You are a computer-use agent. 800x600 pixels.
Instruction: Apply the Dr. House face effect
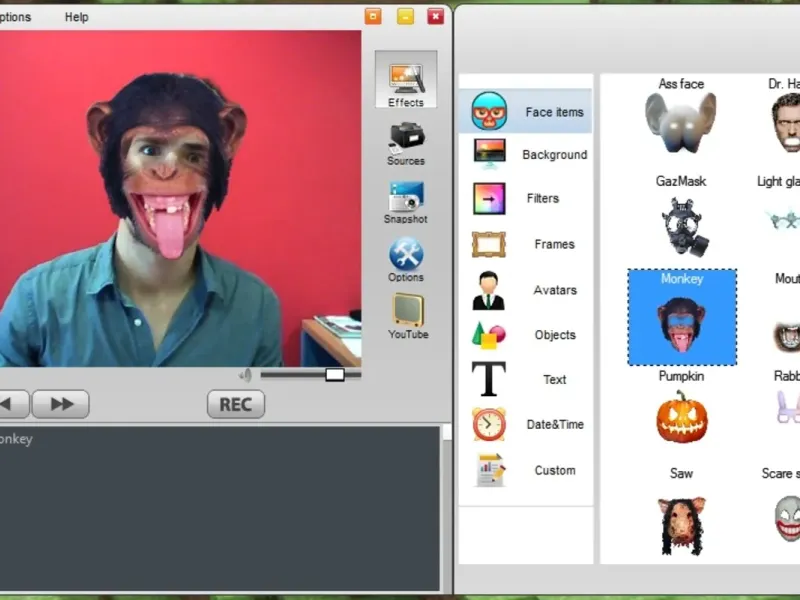coord(785,122)
